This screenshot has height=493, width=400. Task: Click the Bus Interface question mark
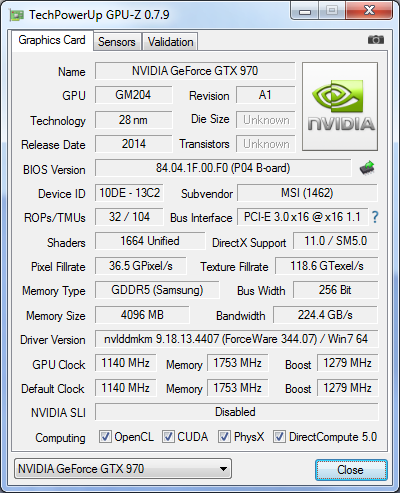[375, 217]
